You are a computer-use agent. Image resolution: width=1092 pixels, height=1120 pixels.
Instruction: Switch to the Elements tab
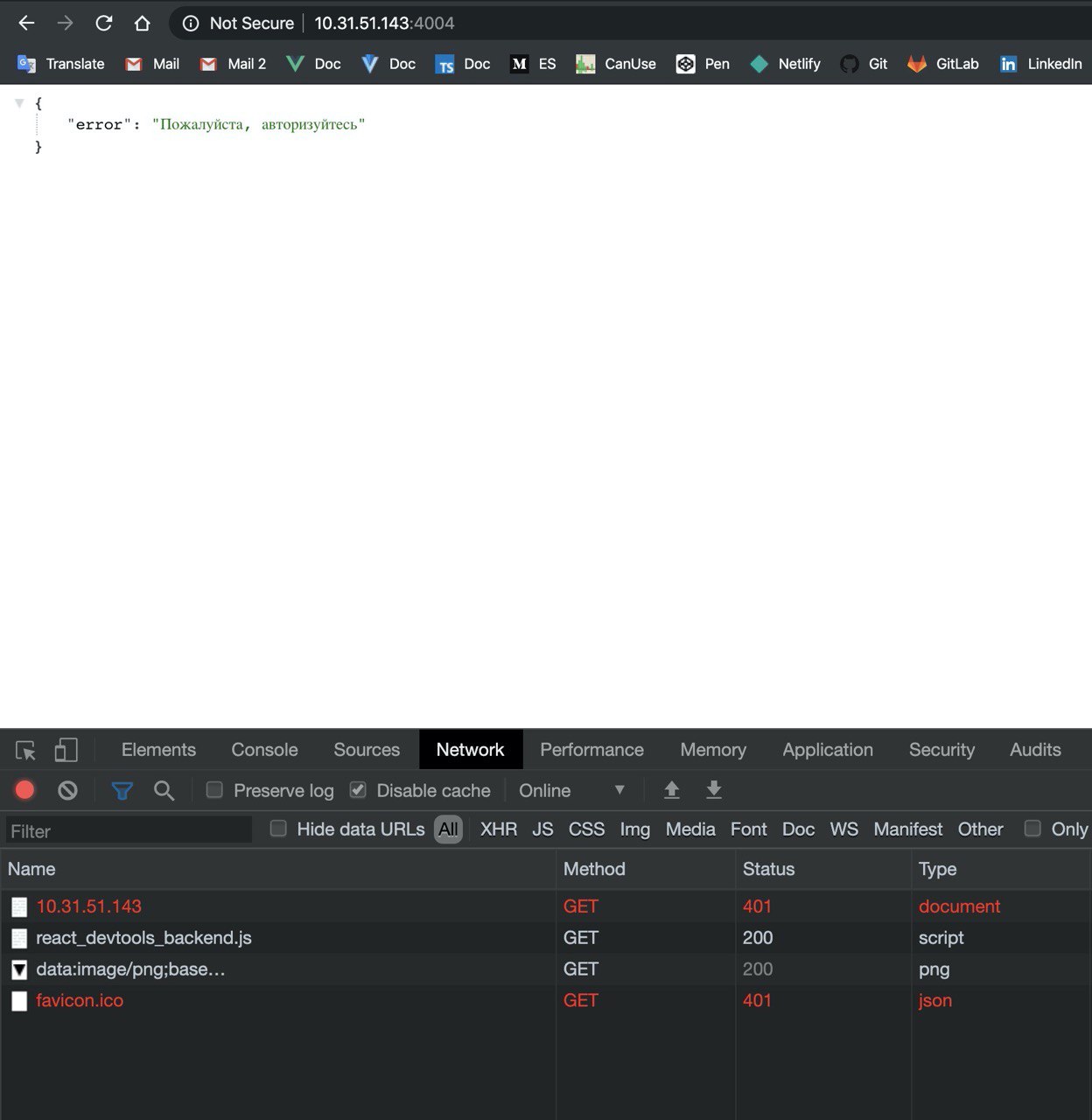click(158, 750)
